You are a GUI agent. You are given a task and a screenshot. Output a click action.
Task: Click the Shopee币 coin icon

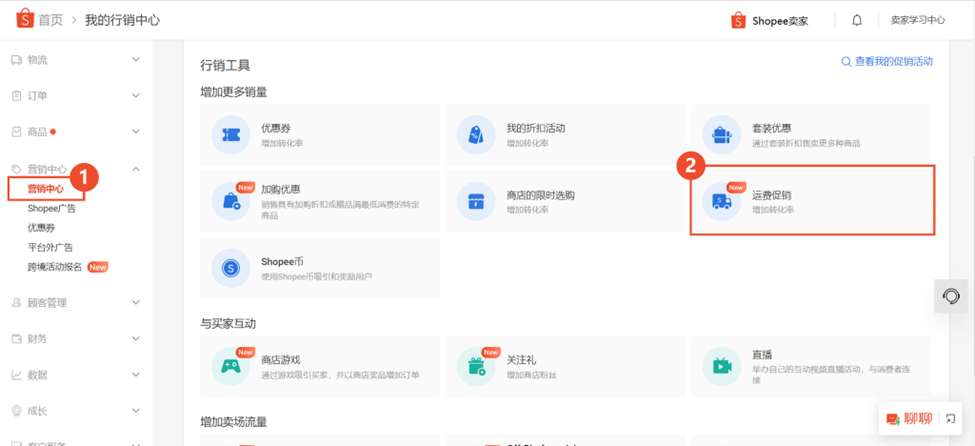[231, 268]
